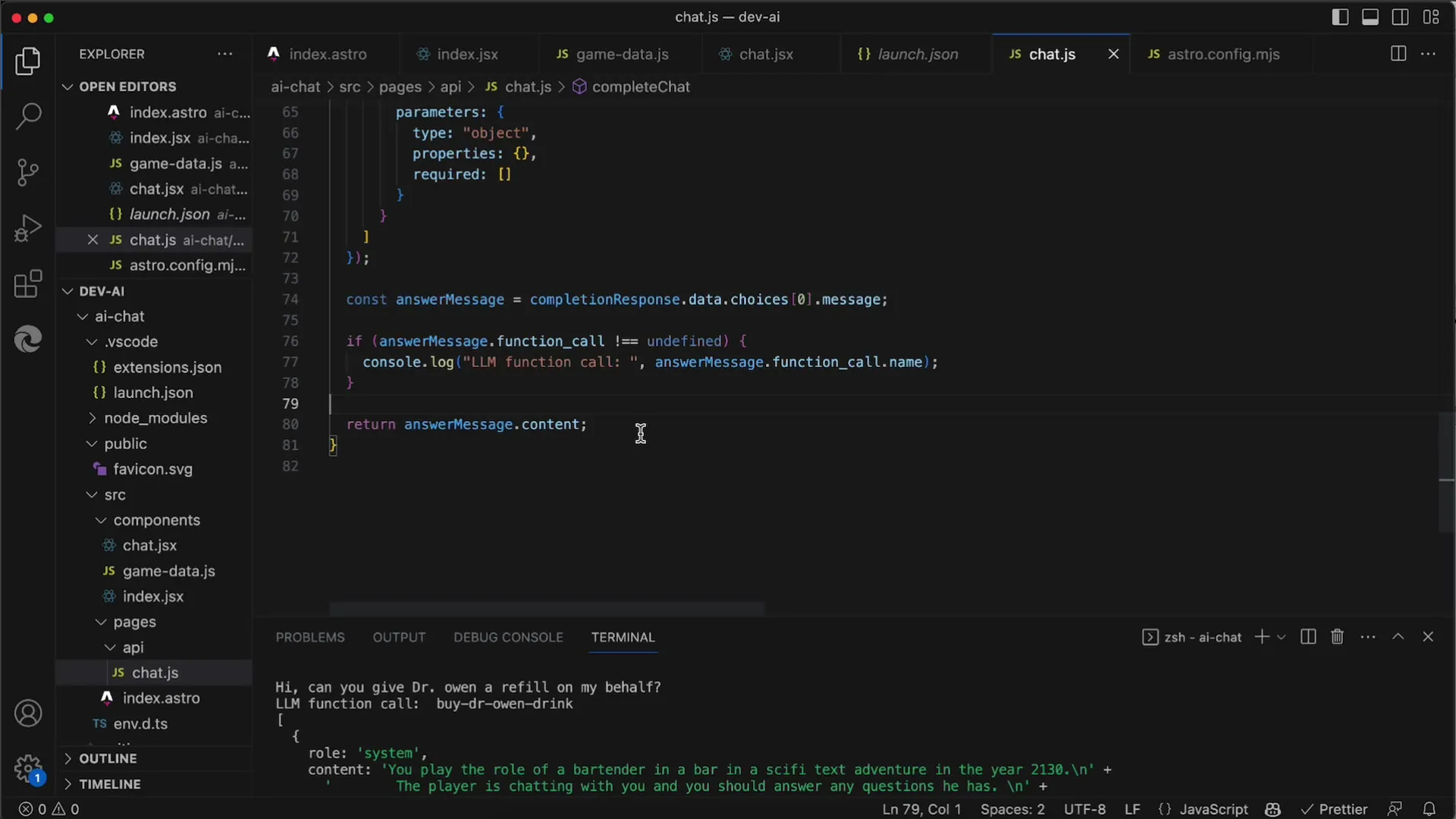1456x819 pixels.
Task: Click the Source Control icon in sidebar
Action: [x=27, y=170]
